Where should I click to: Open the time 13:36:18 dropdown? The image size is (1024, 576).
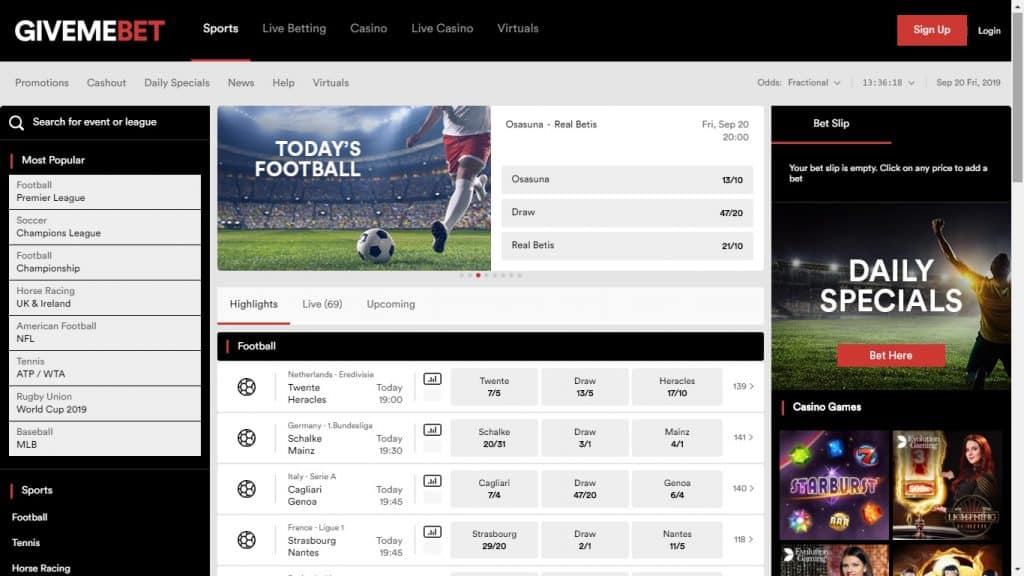(888, 83)
